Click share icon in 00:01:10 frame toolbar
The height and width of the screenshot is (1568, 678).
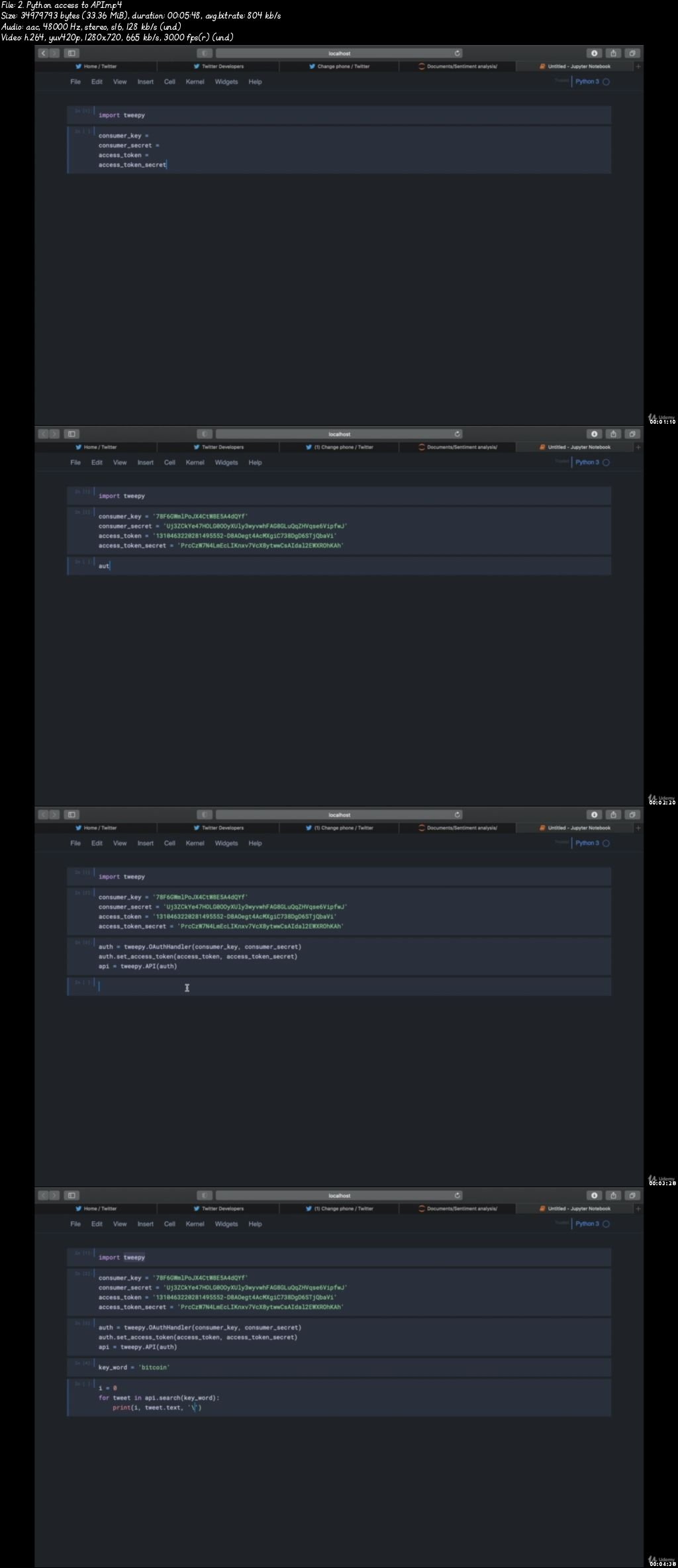pyautogui.click(x=613, y=53)
